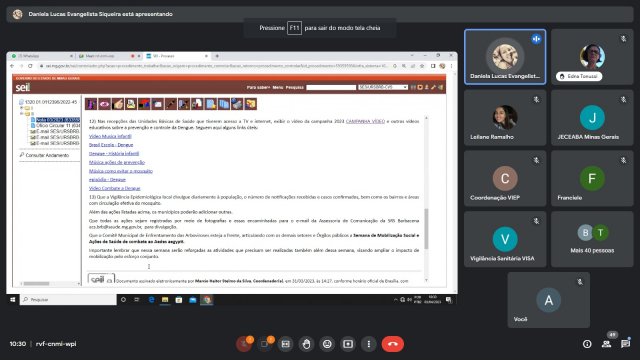Open the chat panel icon
This screenshot has width=640, height=360.
click(x=625, y=344)
